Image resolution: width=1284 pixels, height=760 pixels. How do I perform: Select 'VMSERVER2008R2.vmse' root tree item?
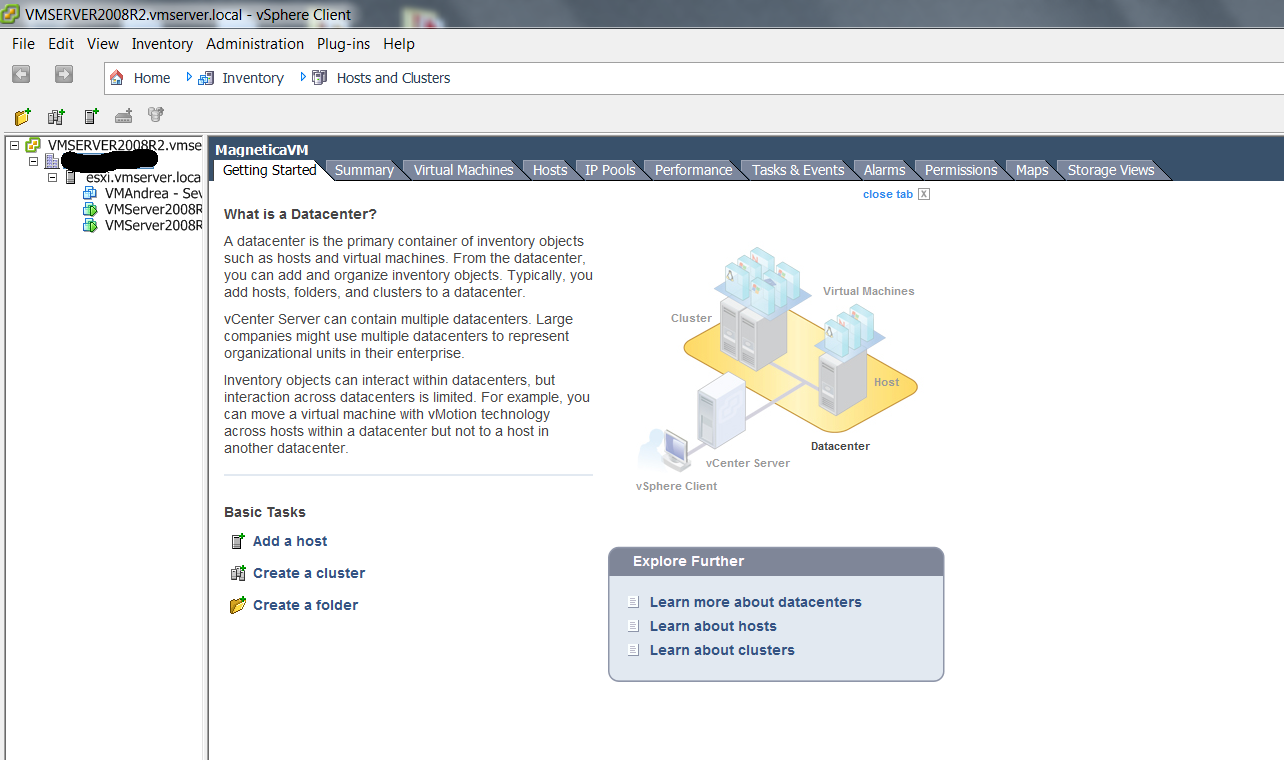125,146
